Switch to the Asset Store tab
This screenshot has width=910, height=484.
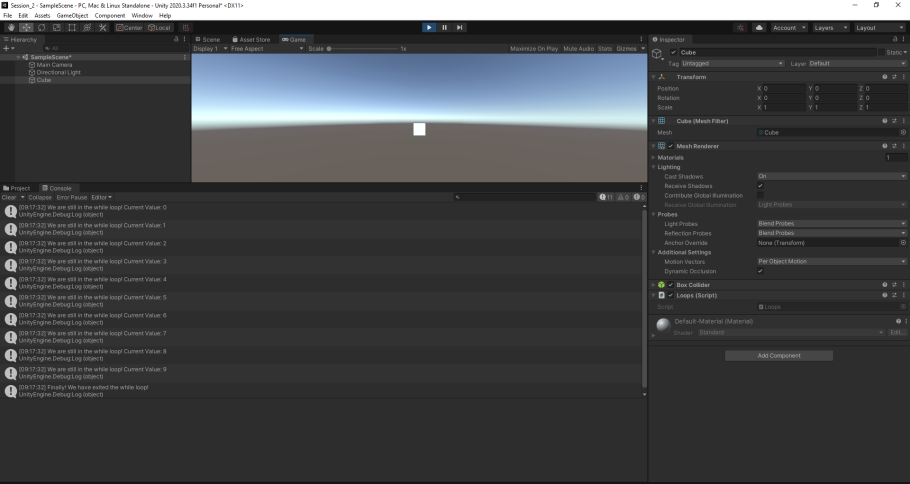tap(251, 39)
